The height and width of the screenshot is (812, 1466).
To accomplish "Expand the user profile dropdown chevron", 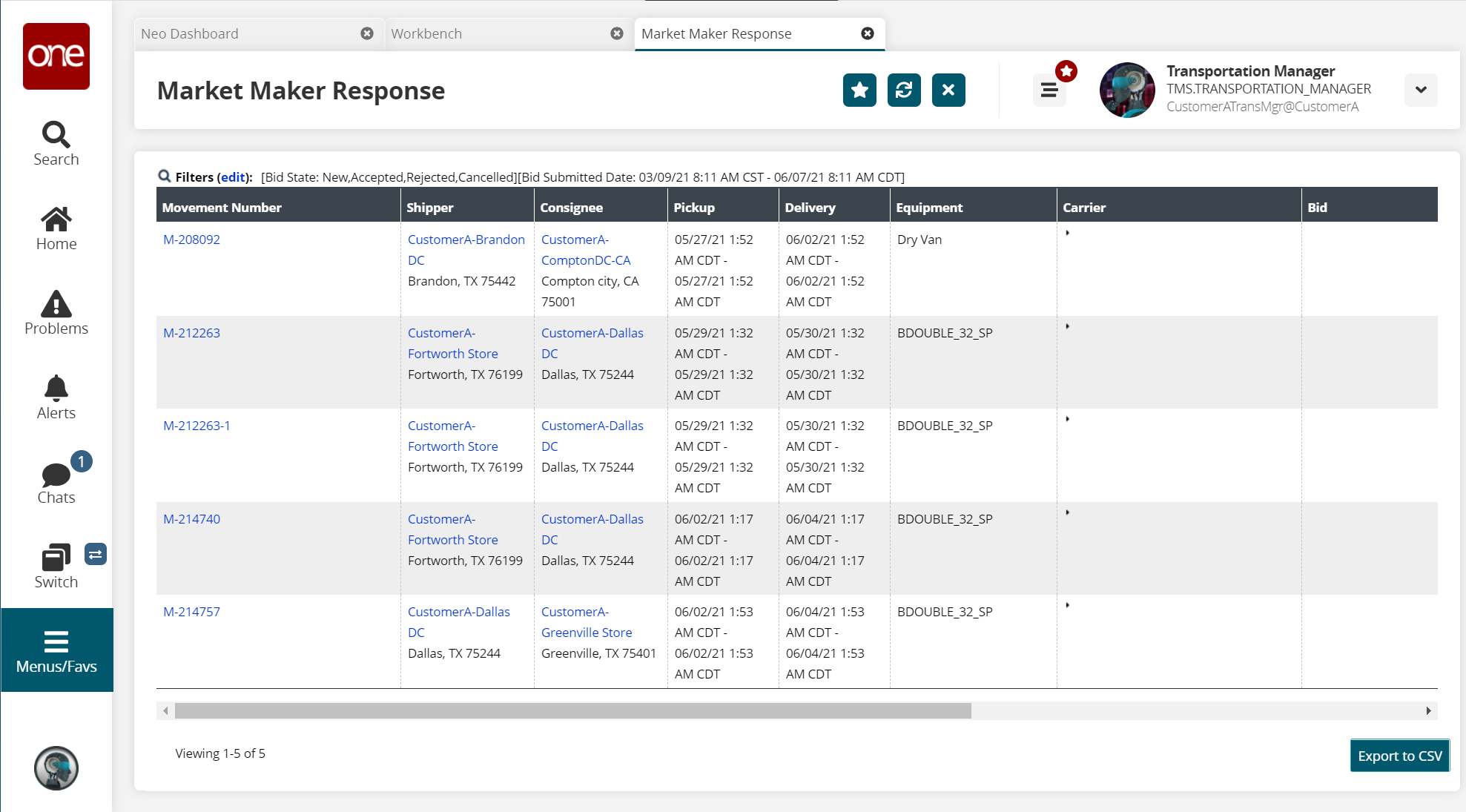I will coord(1420,90).
